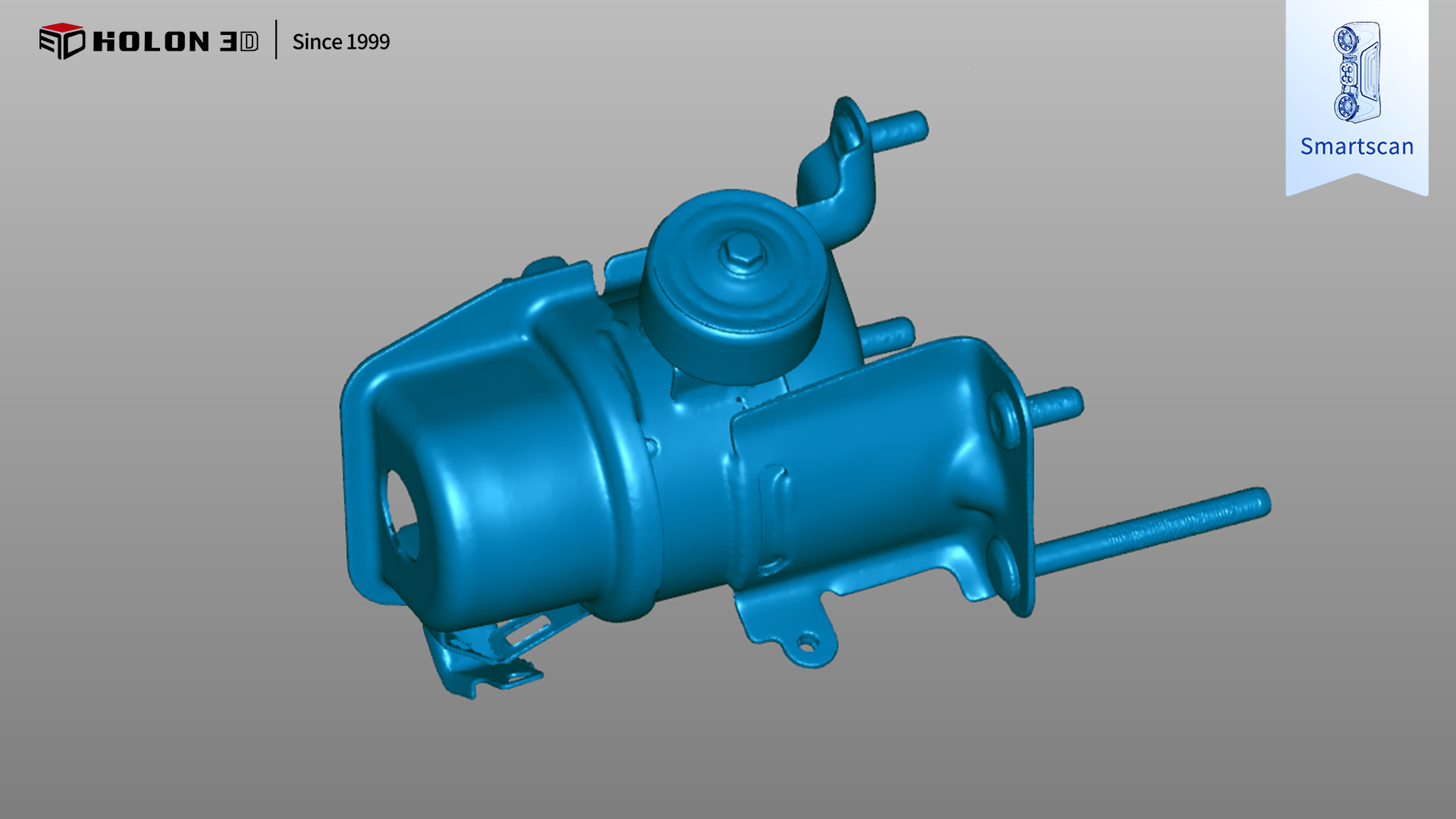Click the HOLON 3D brand text
This screenshot has width=1456, height=819.
click(175, 42)
